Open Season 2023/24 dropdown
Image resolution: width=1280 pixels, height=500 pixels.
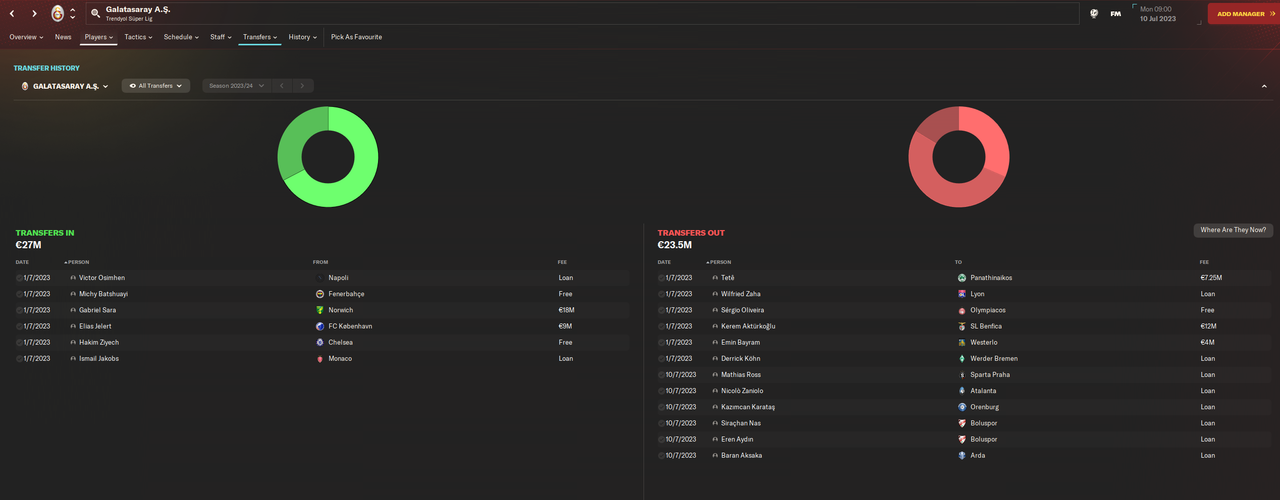(x=237, y=86)
